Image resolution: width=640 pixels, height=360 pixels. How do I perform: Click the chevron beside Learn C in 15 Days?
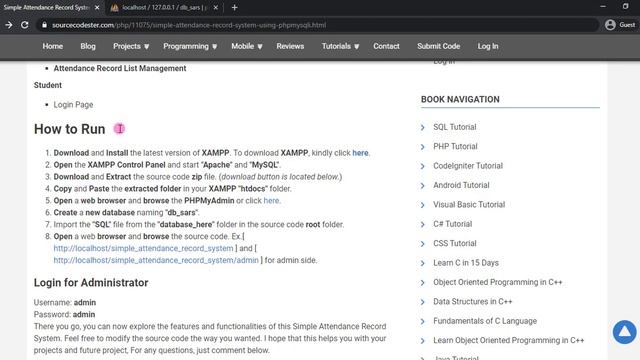pyautogui.click(x=423, y=263)
